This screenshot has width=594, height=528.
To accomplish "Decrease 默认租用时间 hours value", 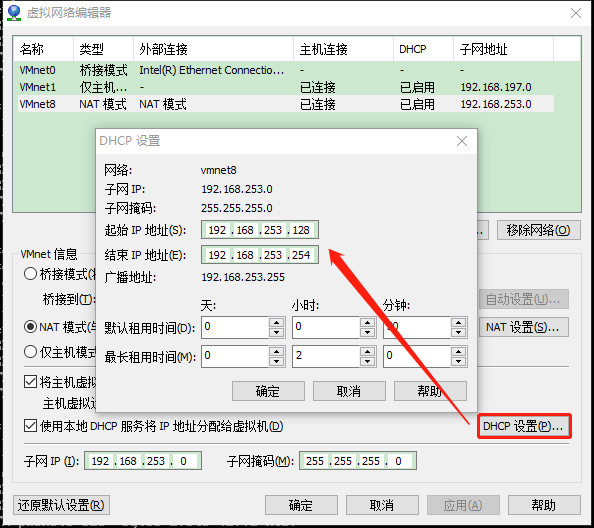I will (367, 333).
